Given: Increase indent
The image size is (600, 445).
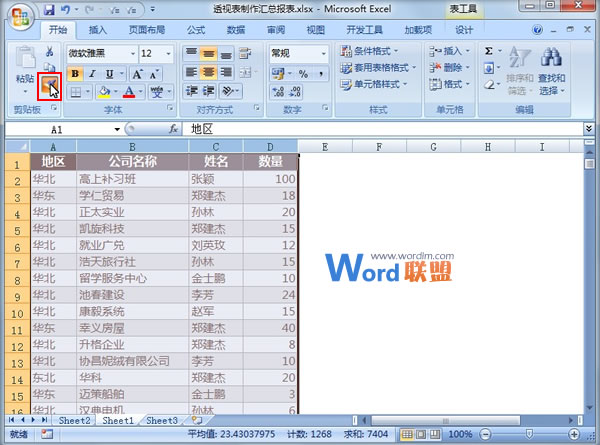Looking at the screenshot, I should pos(209,91).
